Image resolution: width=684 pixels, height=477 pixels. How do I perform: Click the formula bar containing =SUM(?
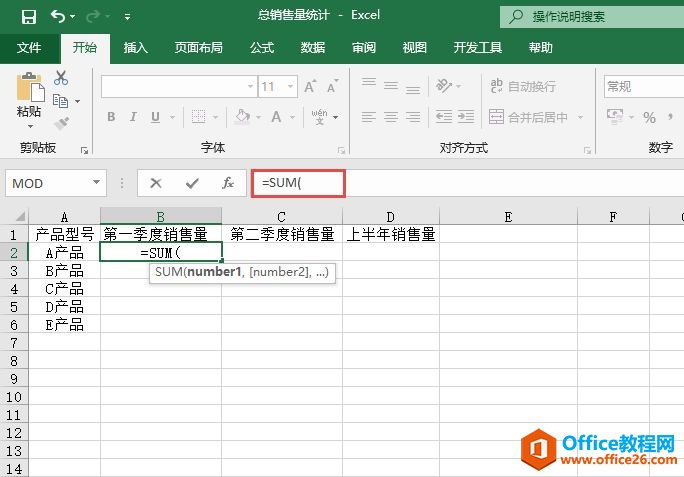(467, 183)
